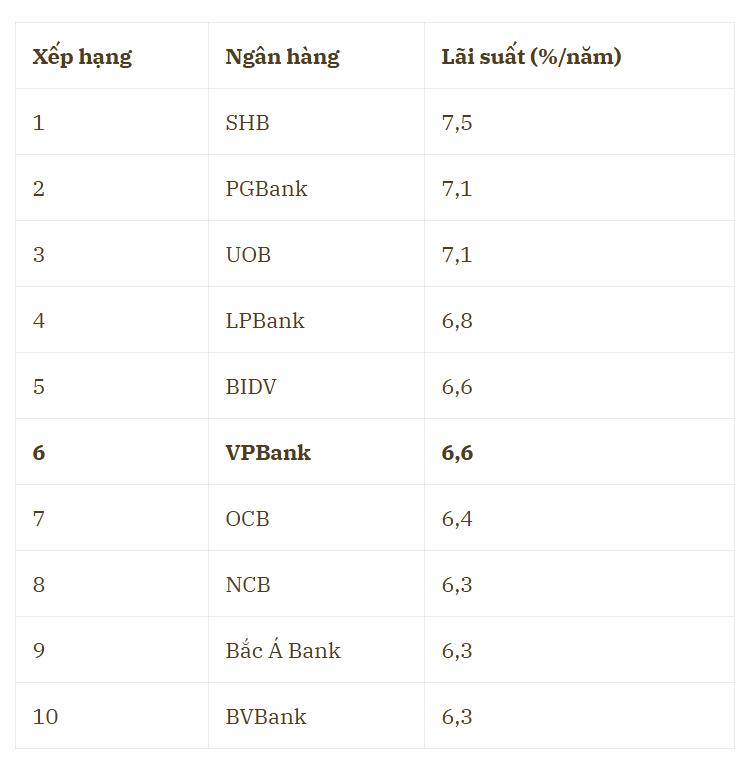This screenshot has width=754, height=758.
Task: Click rank number 10 cell
Action: 45,717
